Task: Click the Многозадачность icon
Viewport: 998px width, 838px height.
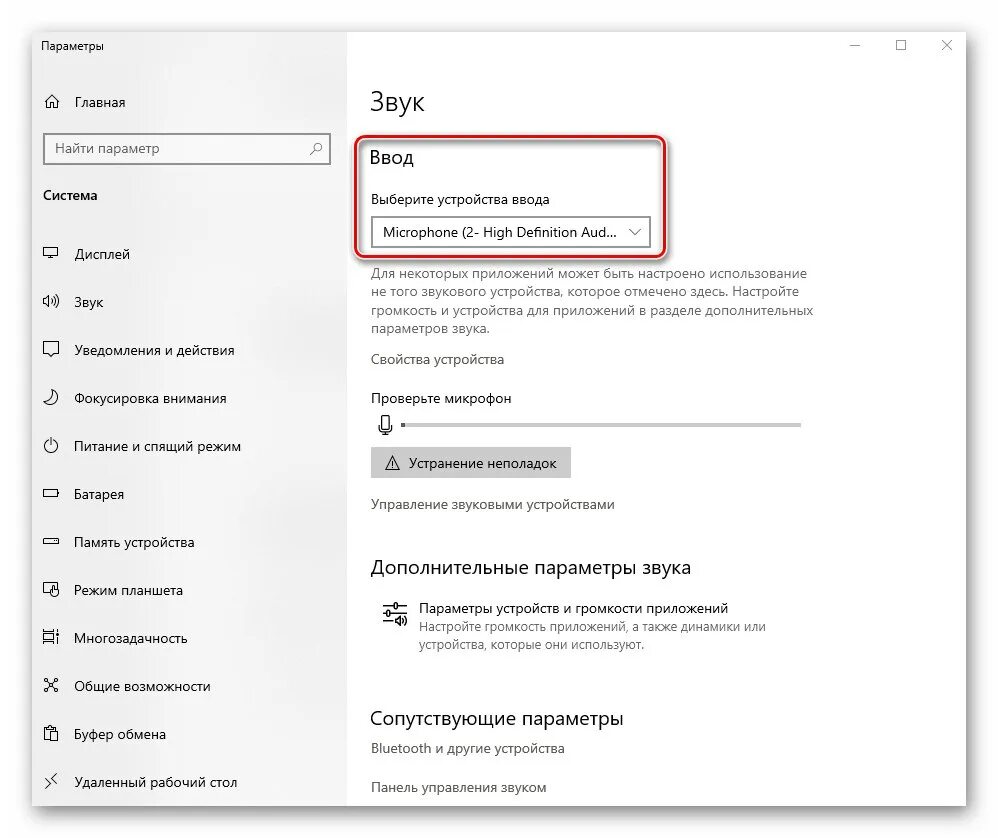Action: (50, 637)
